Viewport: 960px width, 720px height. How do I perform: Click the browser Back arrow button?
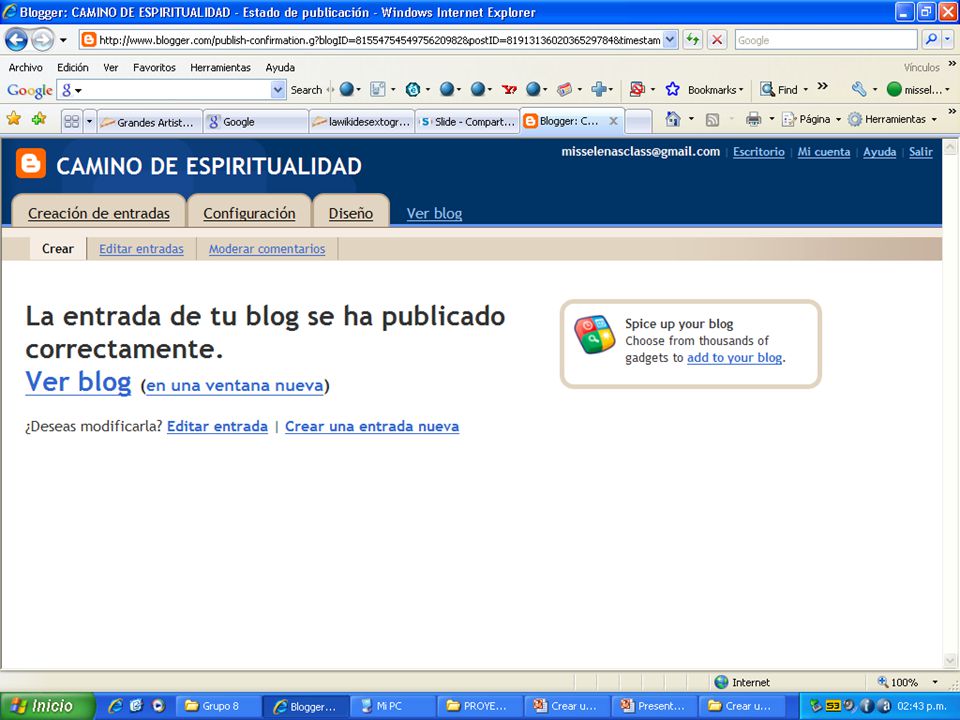17,40
